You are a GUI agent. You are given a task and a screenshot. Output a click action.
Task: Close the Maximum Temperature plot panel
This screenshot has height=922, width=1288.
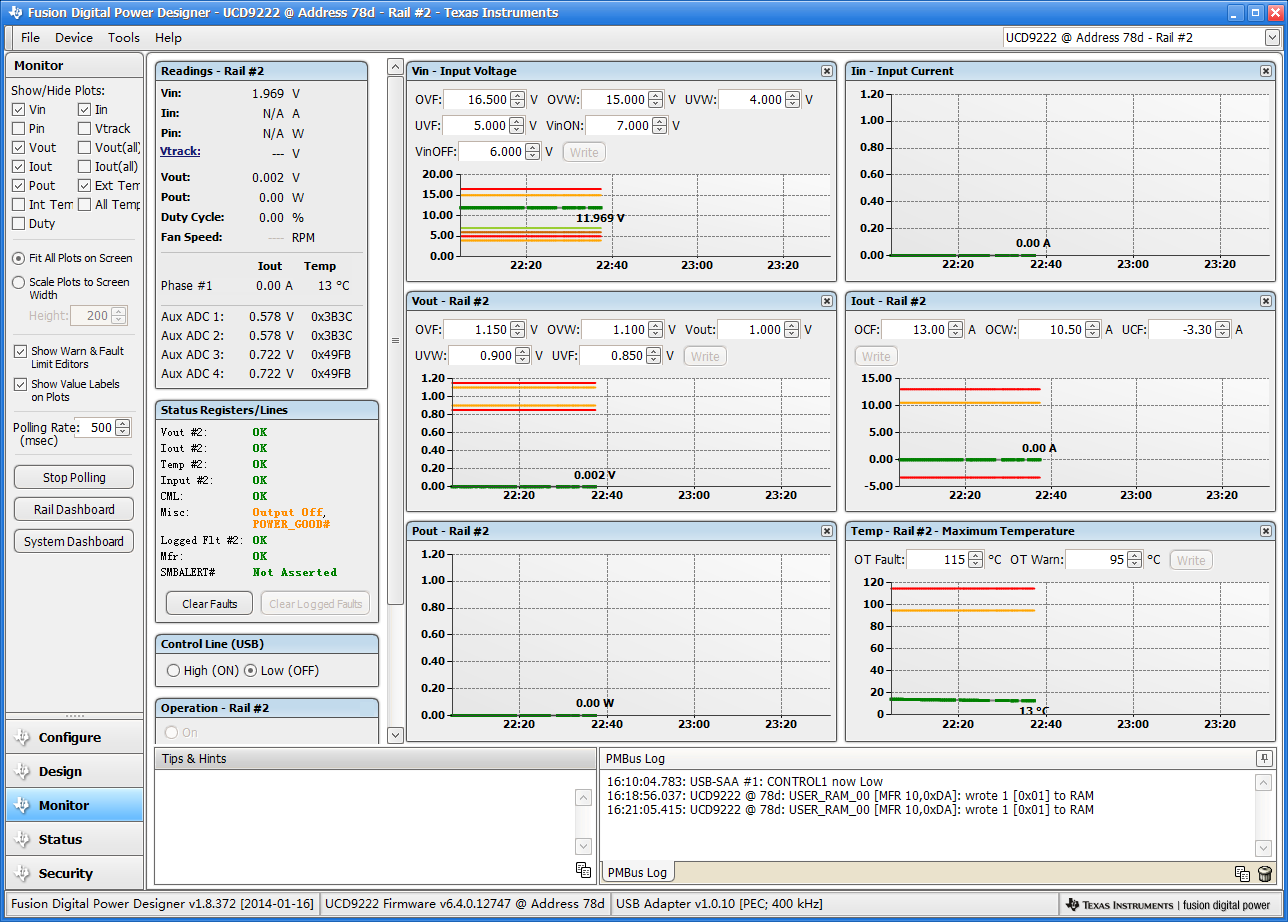[1266, 531]
